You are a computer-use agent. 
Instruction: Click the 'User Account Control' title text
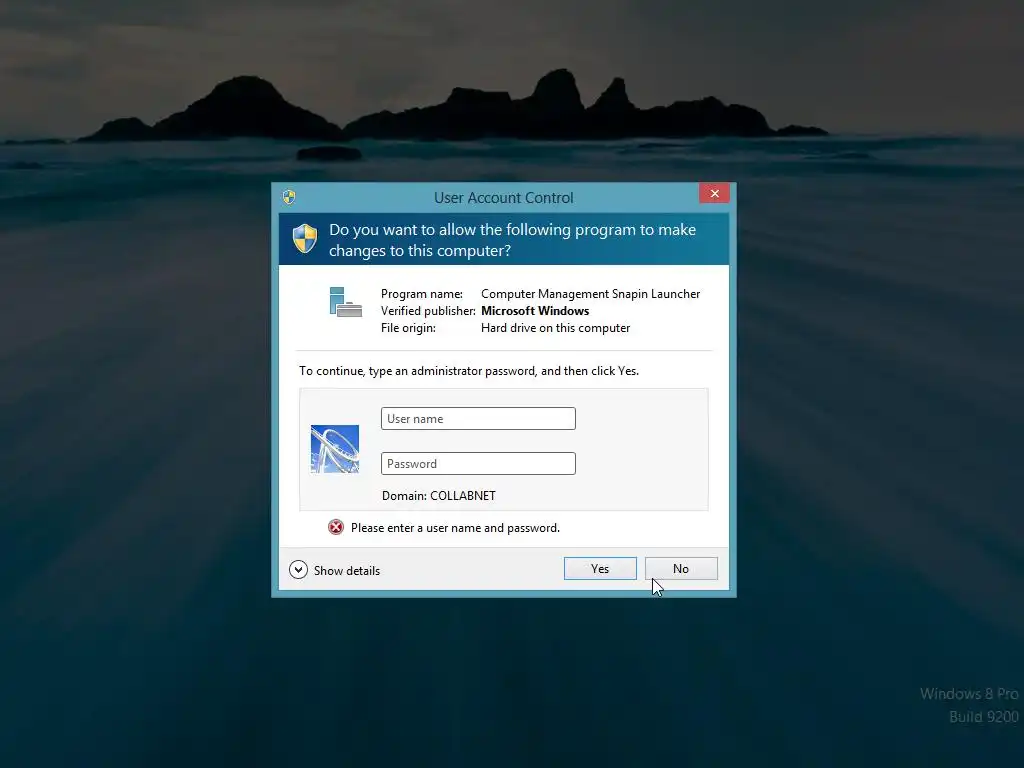click(504, 198)
